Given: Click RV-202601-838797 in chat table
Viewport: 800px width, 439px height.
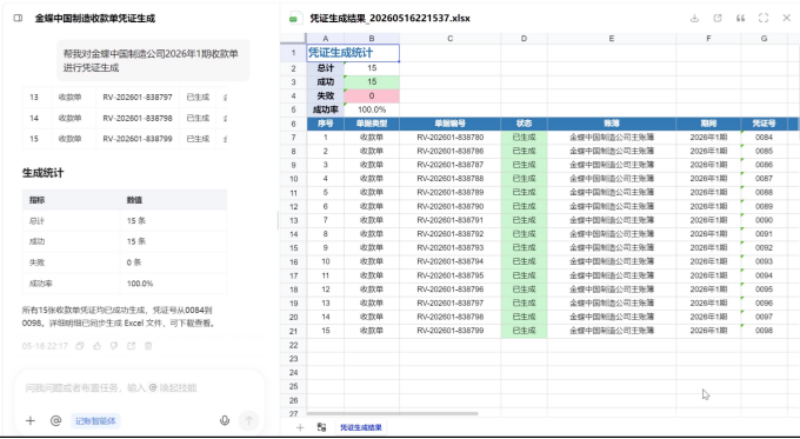Looking at the screenshot, I should tap(137, 97).
